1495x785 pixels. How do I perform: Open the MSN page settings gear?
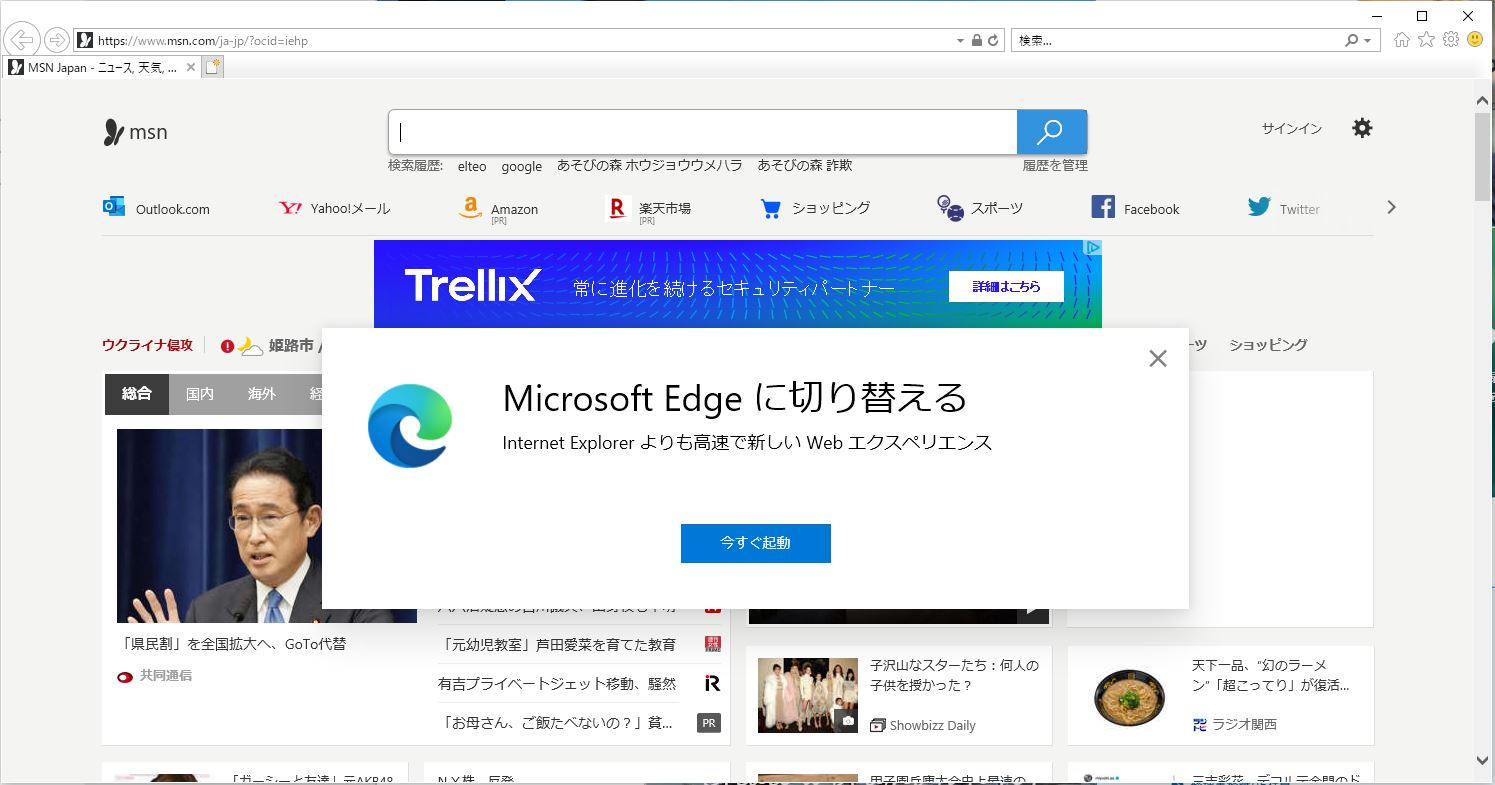pos(1362,128)
